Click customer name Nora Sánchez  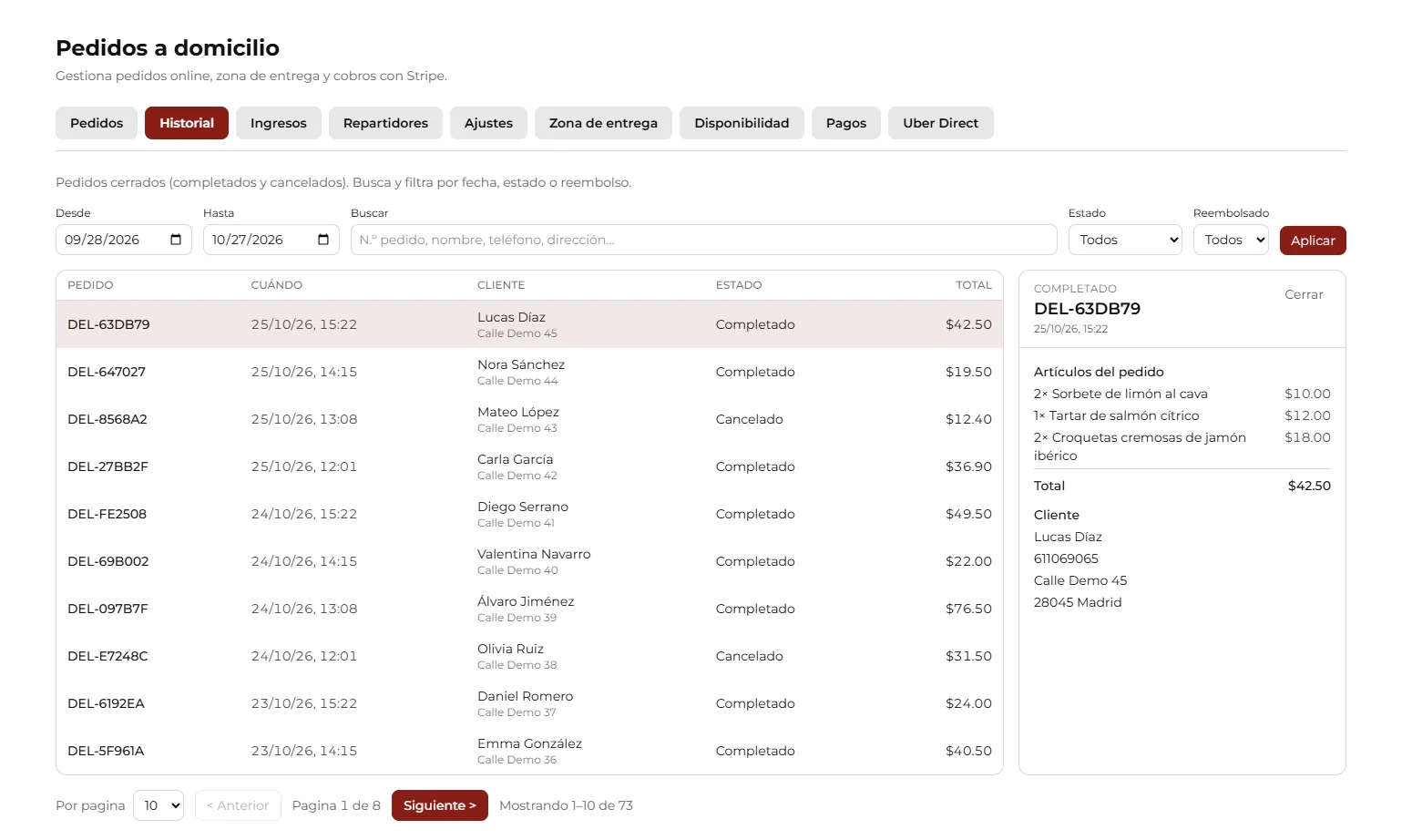tap(521, 364)
